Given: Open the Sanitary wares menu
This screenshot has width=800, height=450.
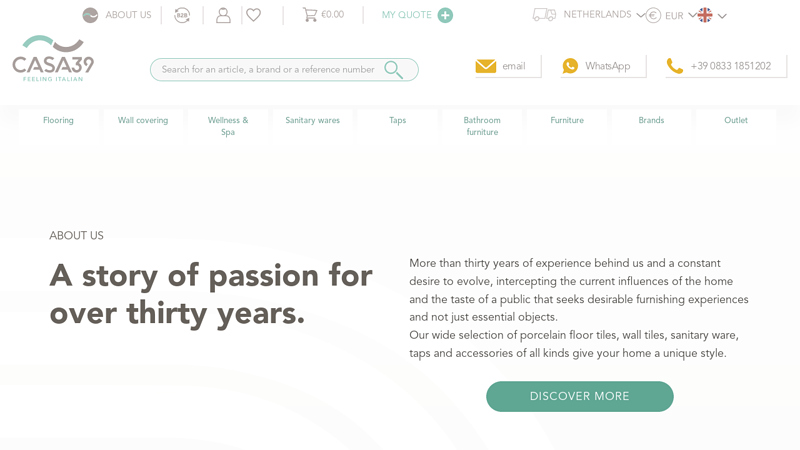Looking at the screenshot, I should point(312,120).
